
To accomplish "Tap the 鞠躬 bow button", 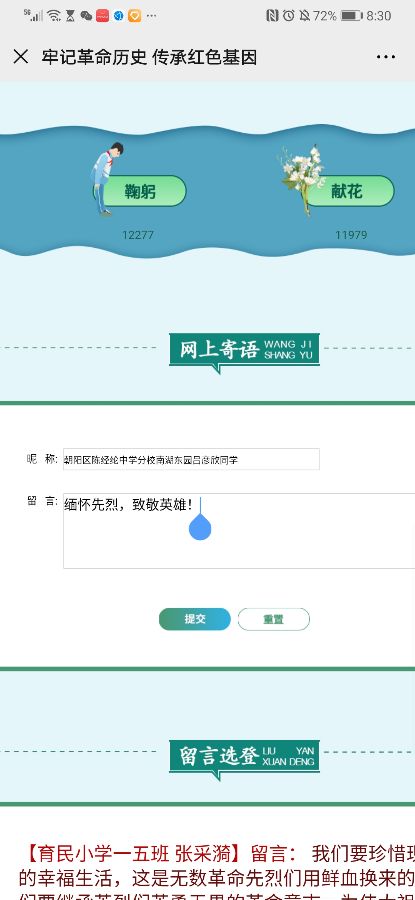I will (x=140, y=191).
